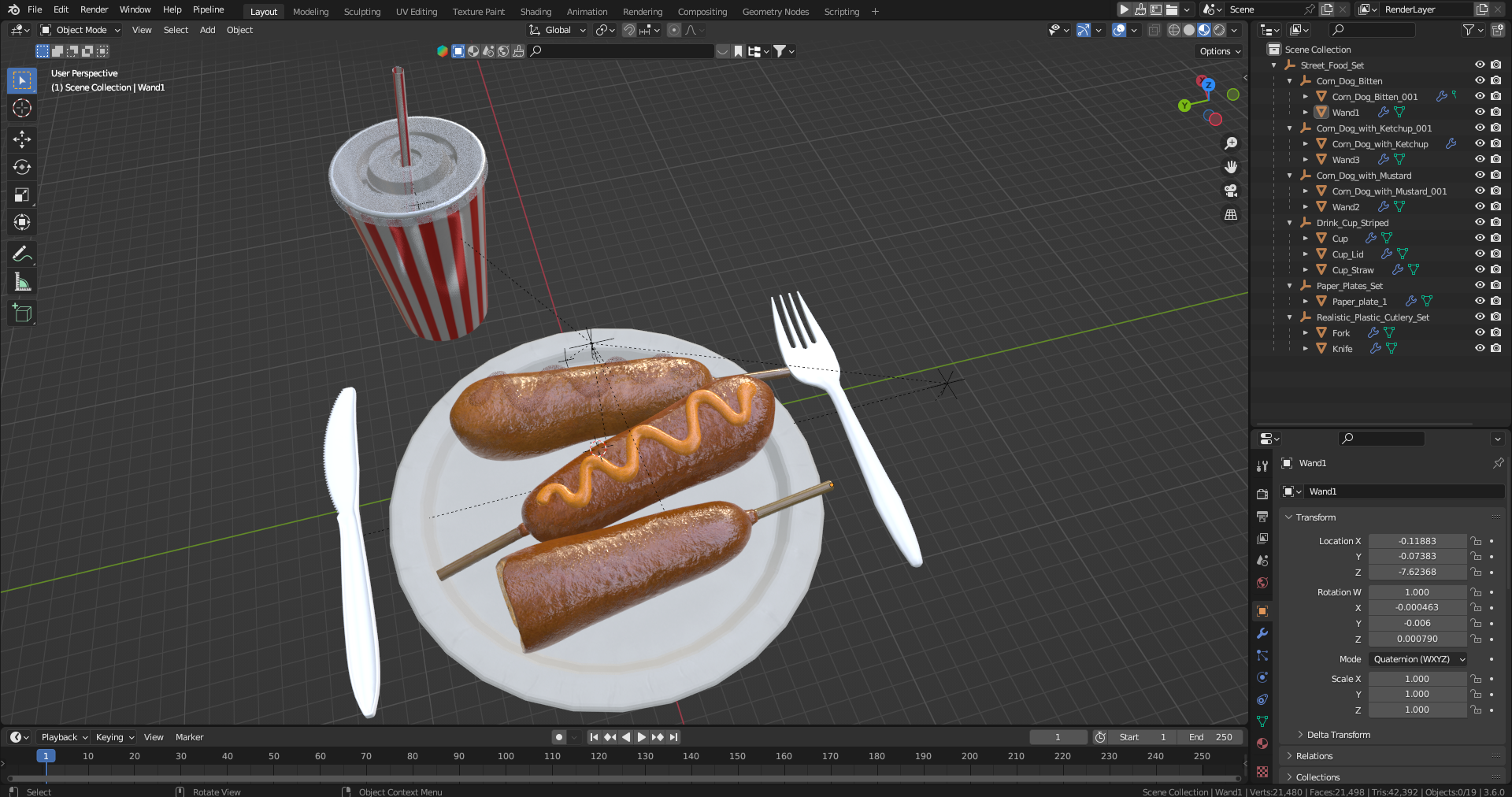This screenshot has height=797, width=1512.
Task: Open the Render menu
Action: tap(94, 9)
